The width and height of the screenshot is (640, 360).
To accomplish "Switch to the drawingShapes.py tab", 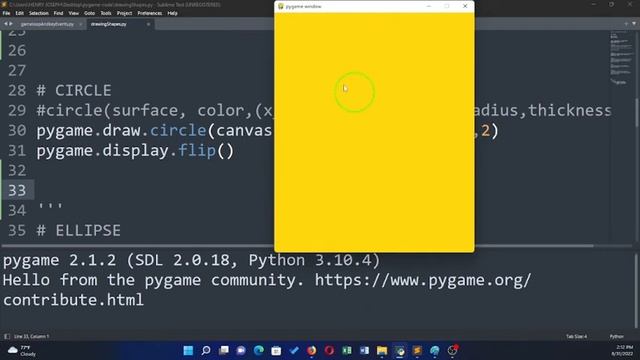I will 109,24.
